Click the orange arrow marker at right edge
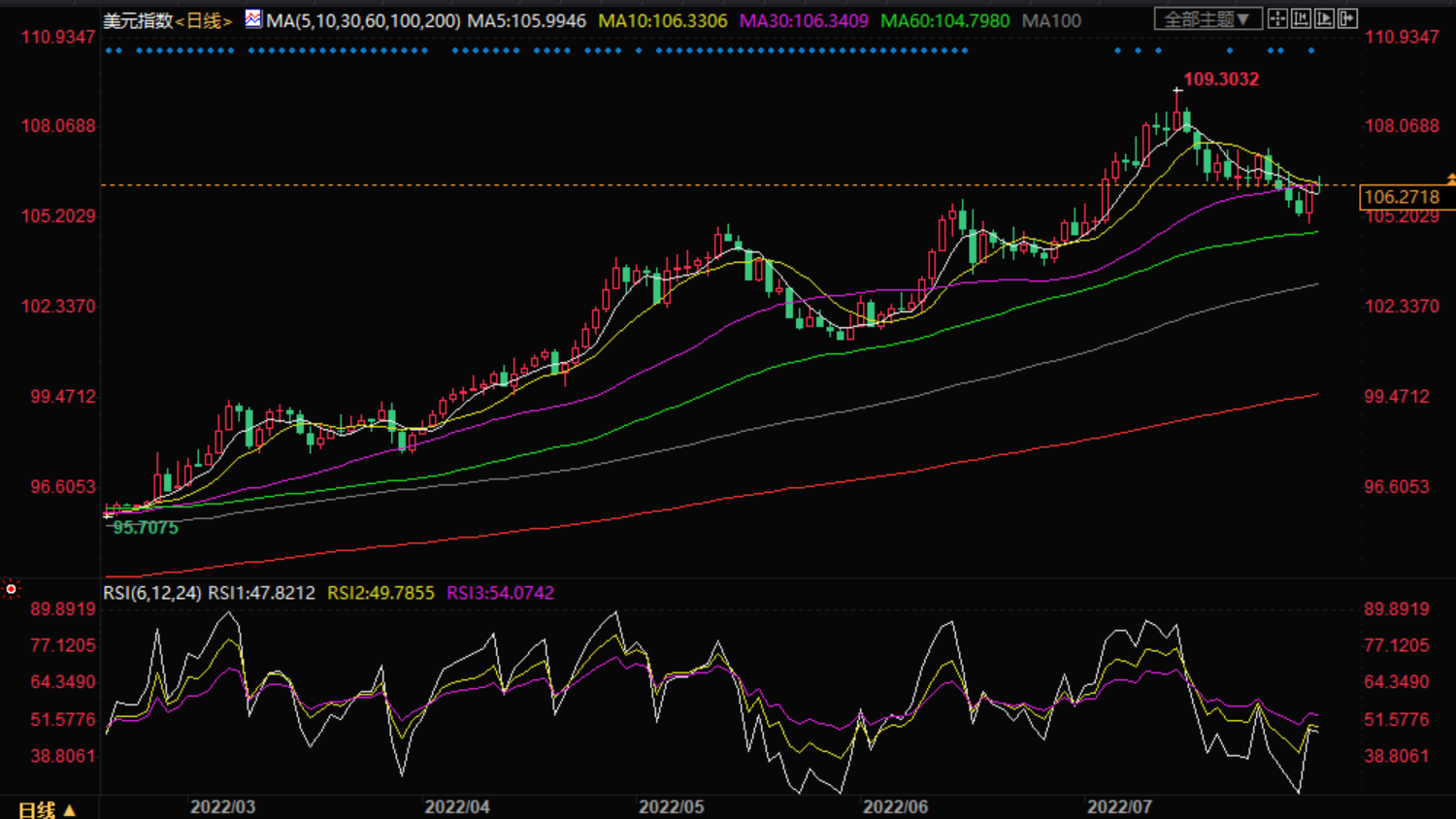This screenshot has width=1456, height=819. click(1450, 180)
